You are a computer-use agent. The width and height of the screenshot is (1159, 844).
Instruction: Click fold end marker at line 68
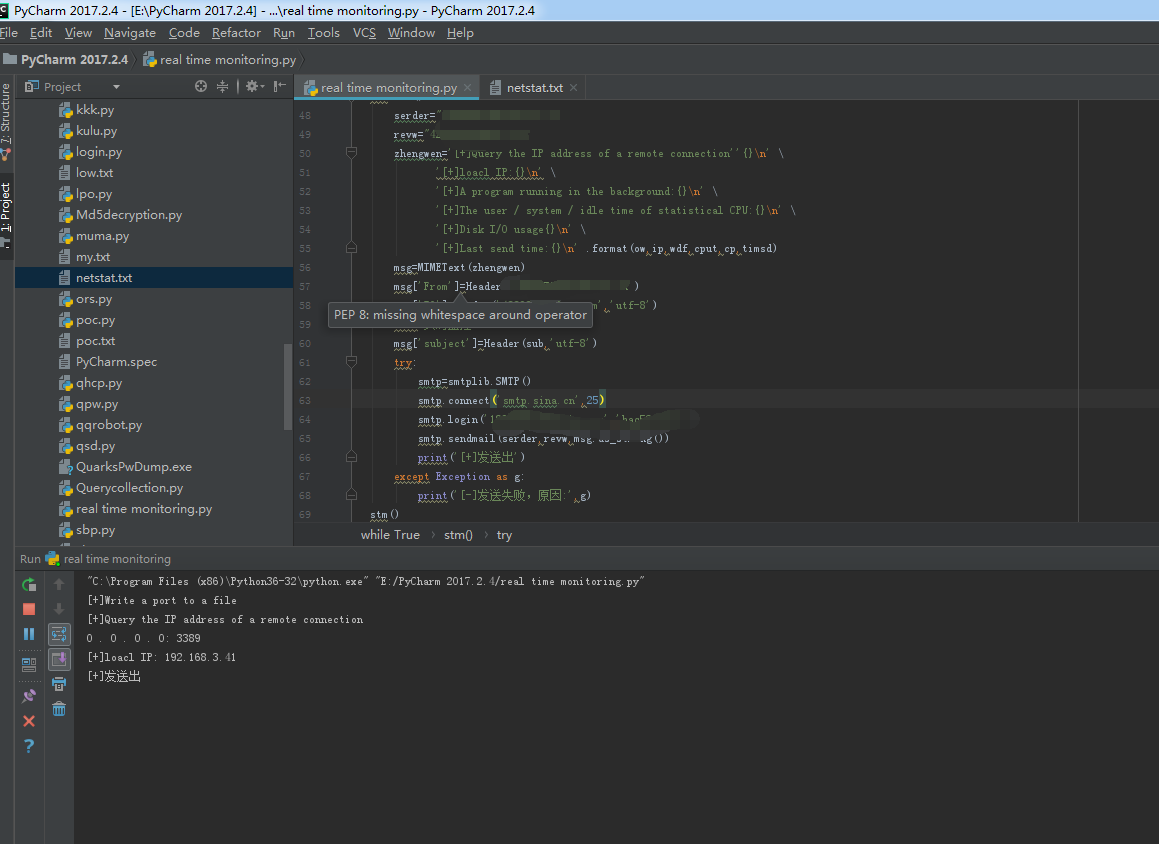pos(351,494)
